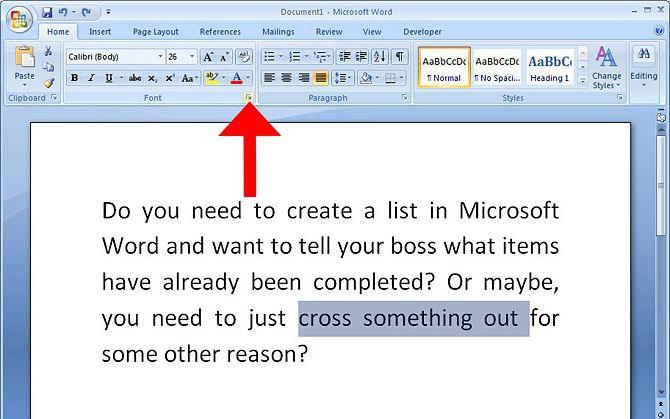Screen dimensions: 670x419
Task: Open the Clipboard pane launcher
Action: 54,98
